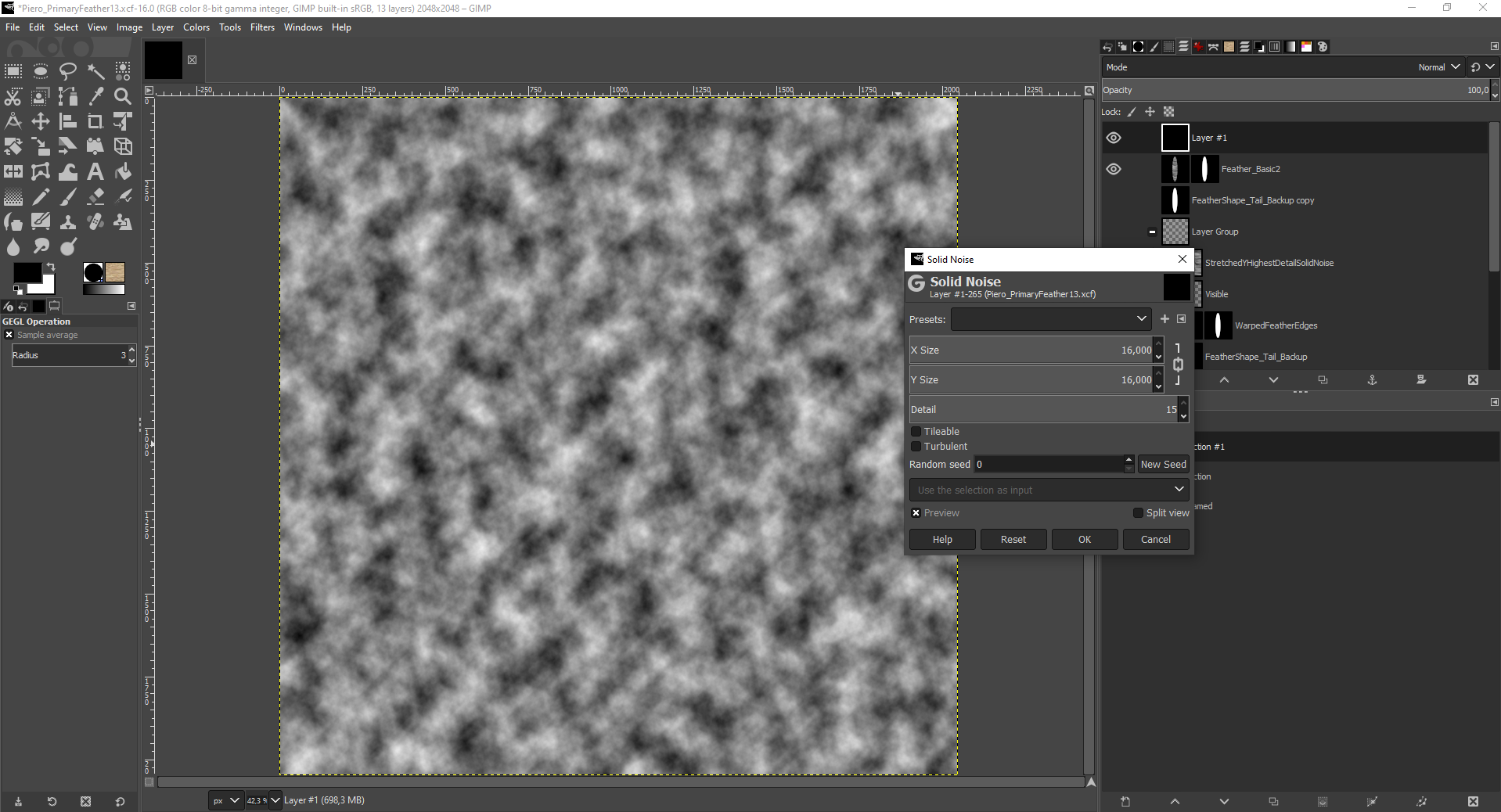Click the New Seed button
This screenshot has width=1501, height=812.
pyautogui.click(x=1163, y=464)
